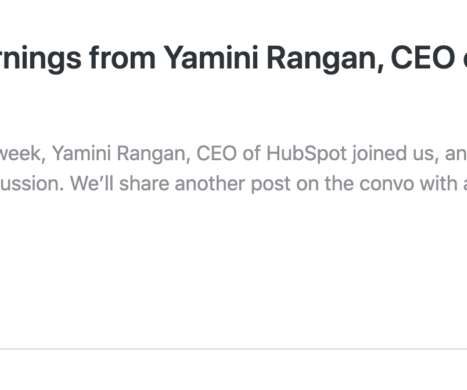Click 'Rangan,' in the bold headline

[325, 59]
